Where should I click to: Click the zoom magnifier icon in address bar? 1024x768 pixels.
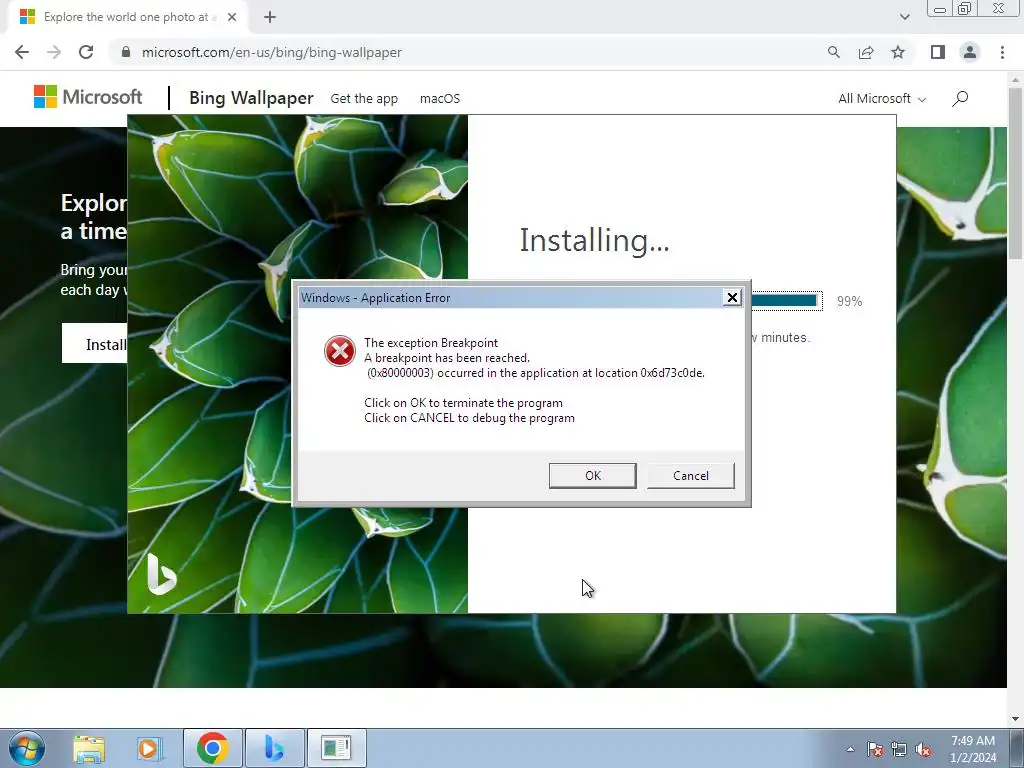833,52
